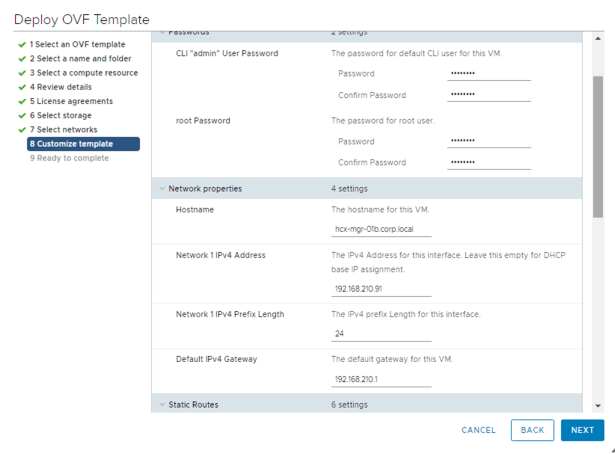Click the BACK button
The height and width of the screenshot is (454, 615).
(532, 430)
